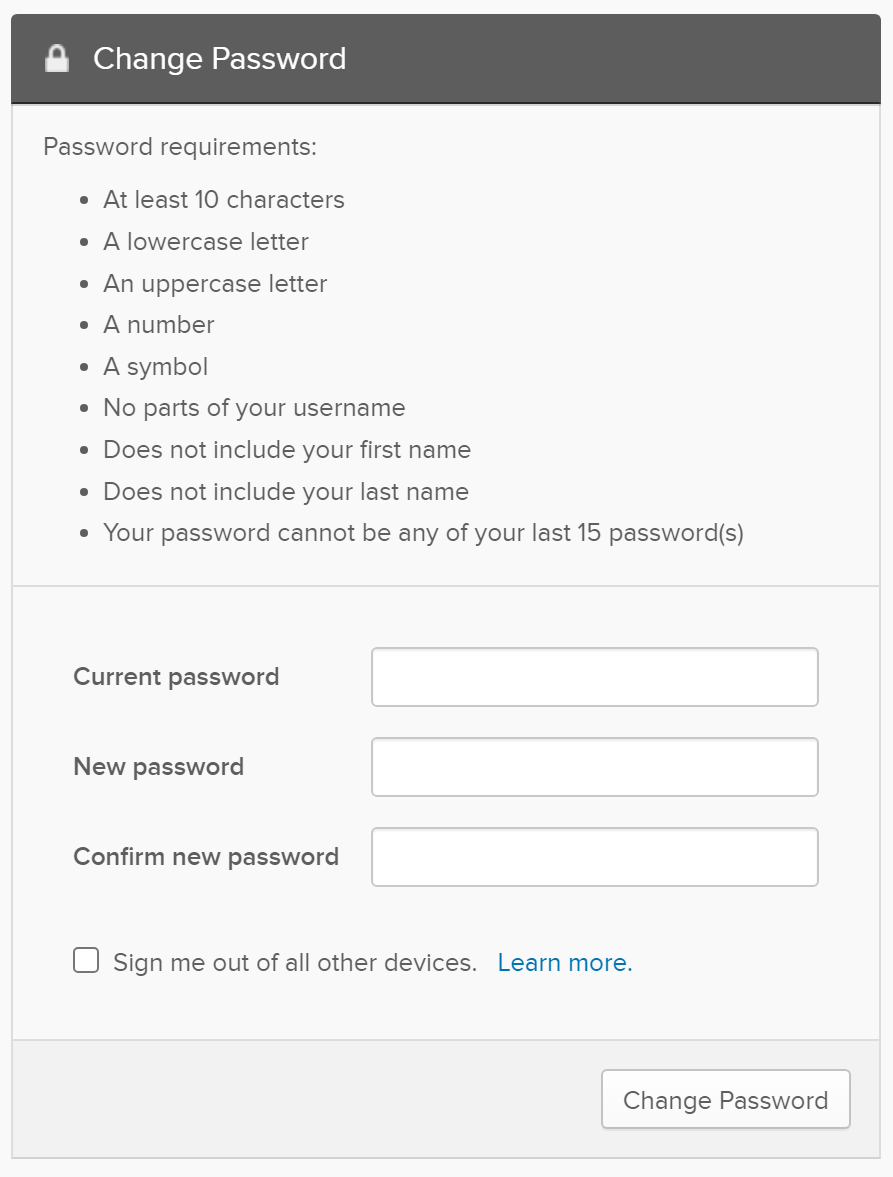Click the last 15 passwords requirement
Image resolution: width=893 pixels, height=1177 pixels.
[x=423, y=533]
